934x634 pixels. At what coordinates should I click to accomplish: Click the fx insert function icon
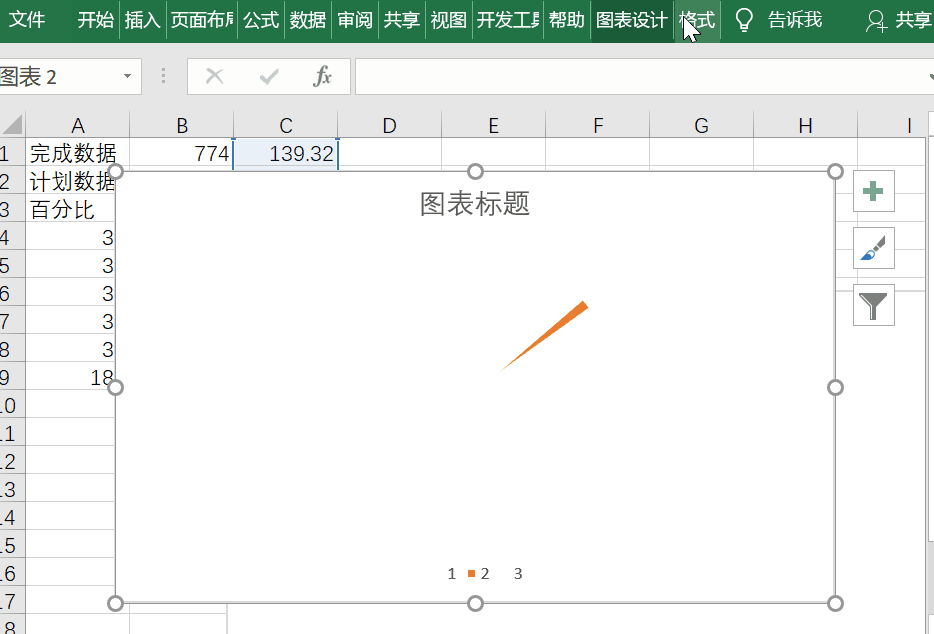click(x=322, y=76)
